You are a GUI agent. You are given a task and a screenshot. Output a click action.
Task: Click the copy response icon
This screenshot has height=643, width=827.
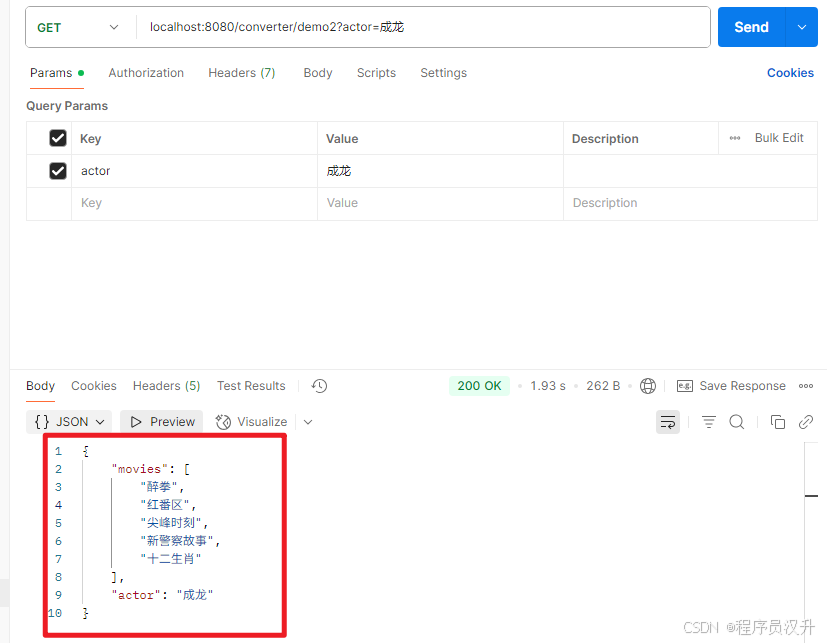point(778,422)
